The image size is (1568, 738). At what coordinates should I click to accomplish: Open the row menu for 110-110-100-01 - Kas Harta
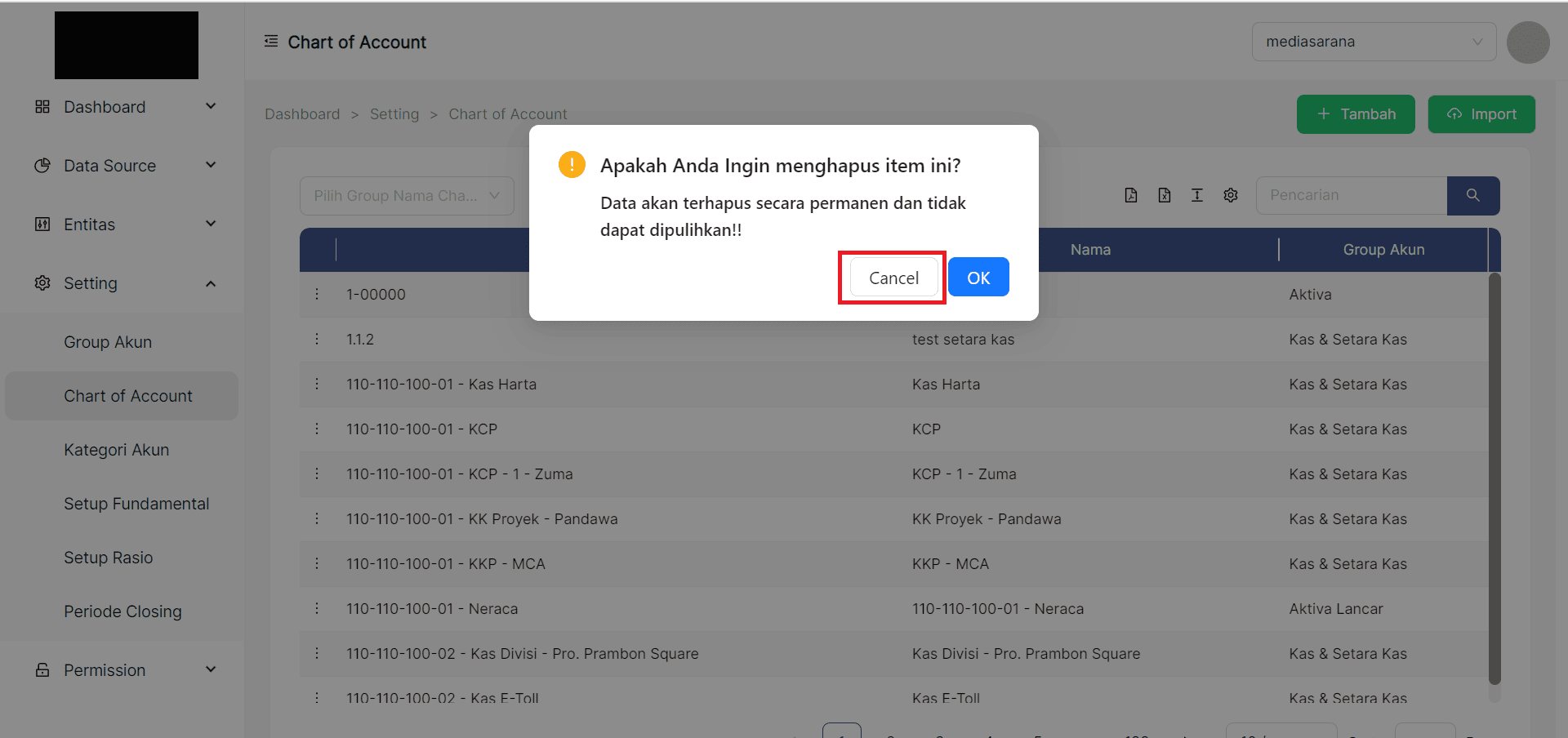(317, 384)
